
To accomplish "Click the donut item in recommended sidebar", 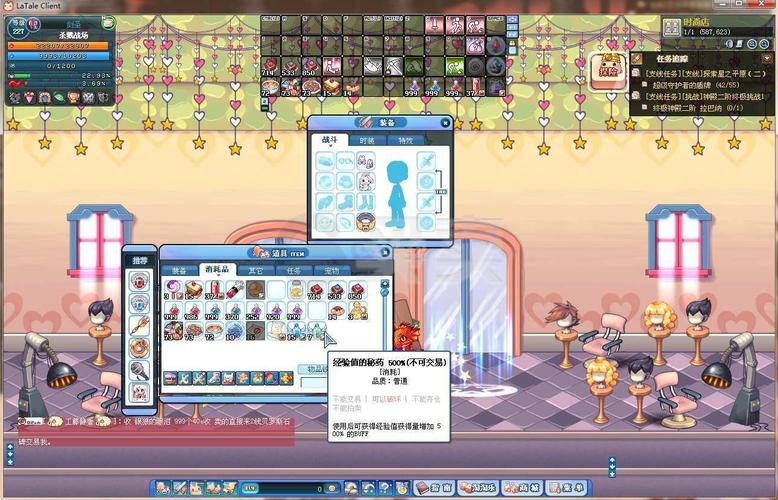I will (139, 348).
